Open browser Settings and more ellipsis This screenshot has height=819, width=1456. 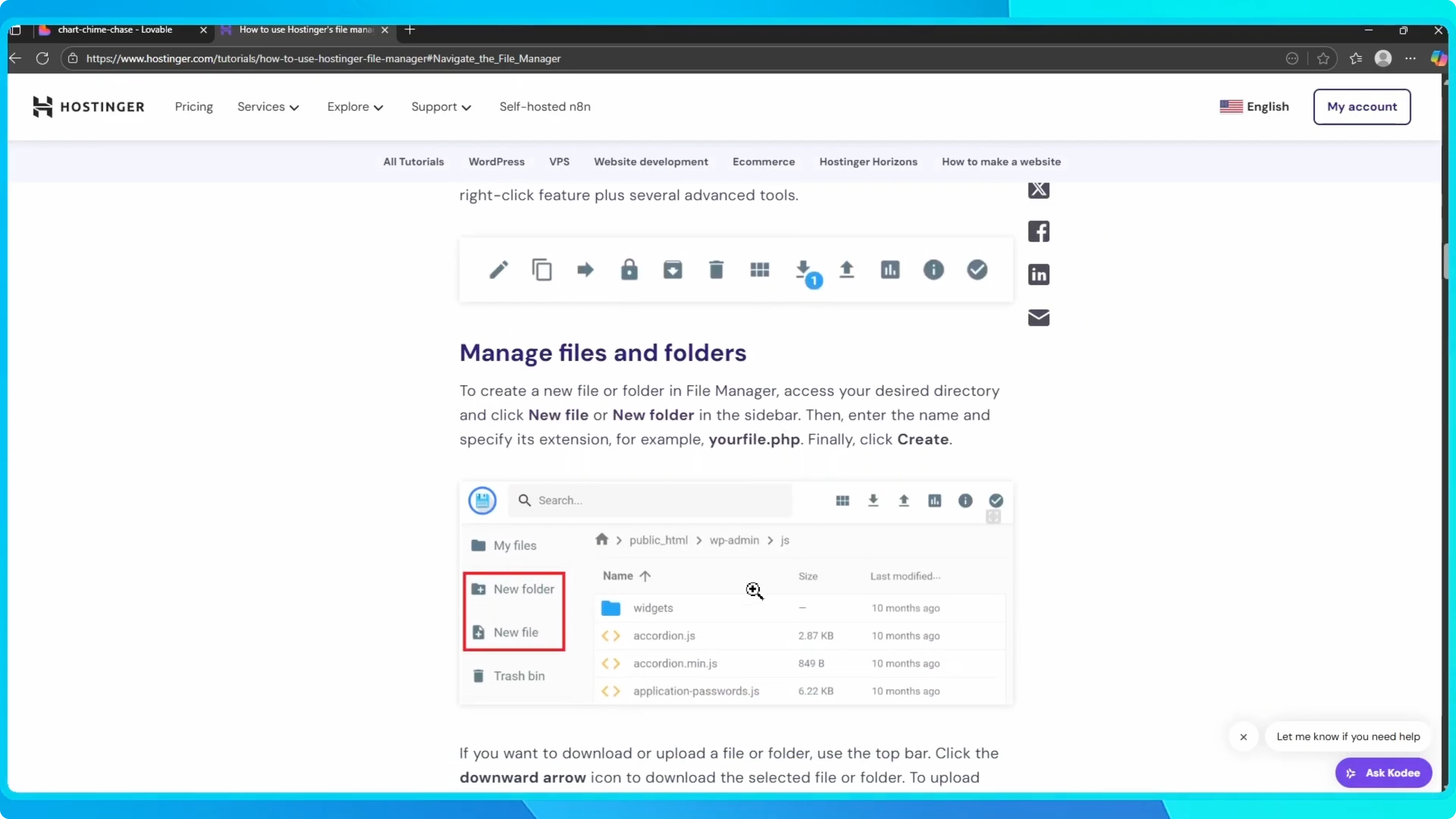click(1410, 58)
